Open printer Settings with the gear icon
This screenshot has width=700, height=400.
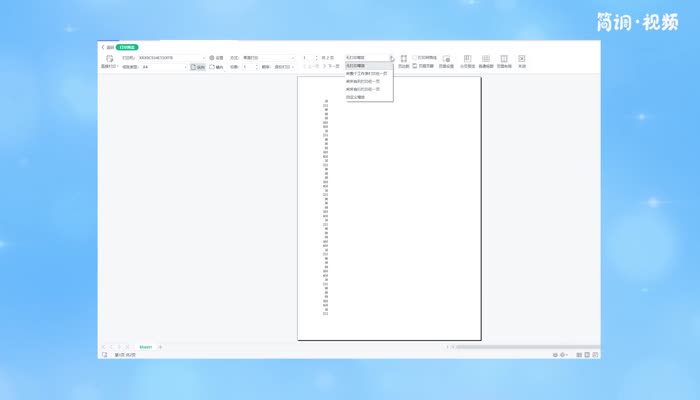coord(213,58)
